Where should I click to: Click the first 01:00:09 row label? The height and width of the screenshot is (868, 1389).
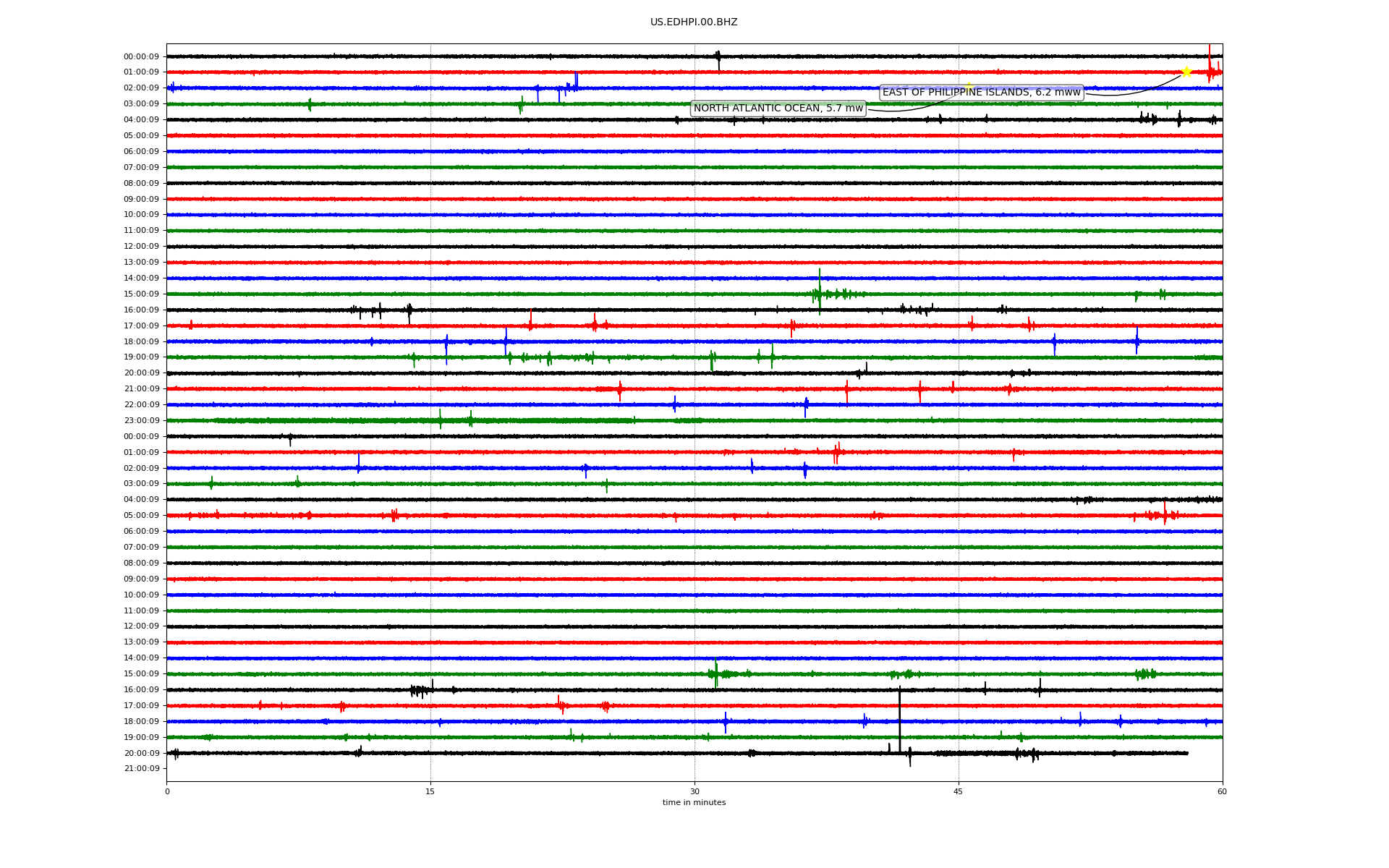(141, 72)
